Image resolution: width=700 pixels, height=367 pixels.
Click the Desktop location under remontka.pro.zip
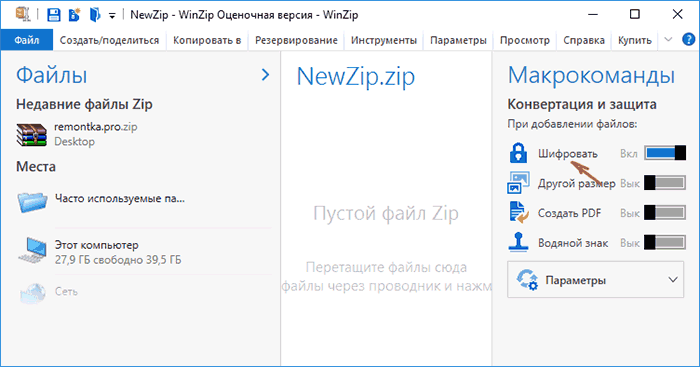point(74,142)
